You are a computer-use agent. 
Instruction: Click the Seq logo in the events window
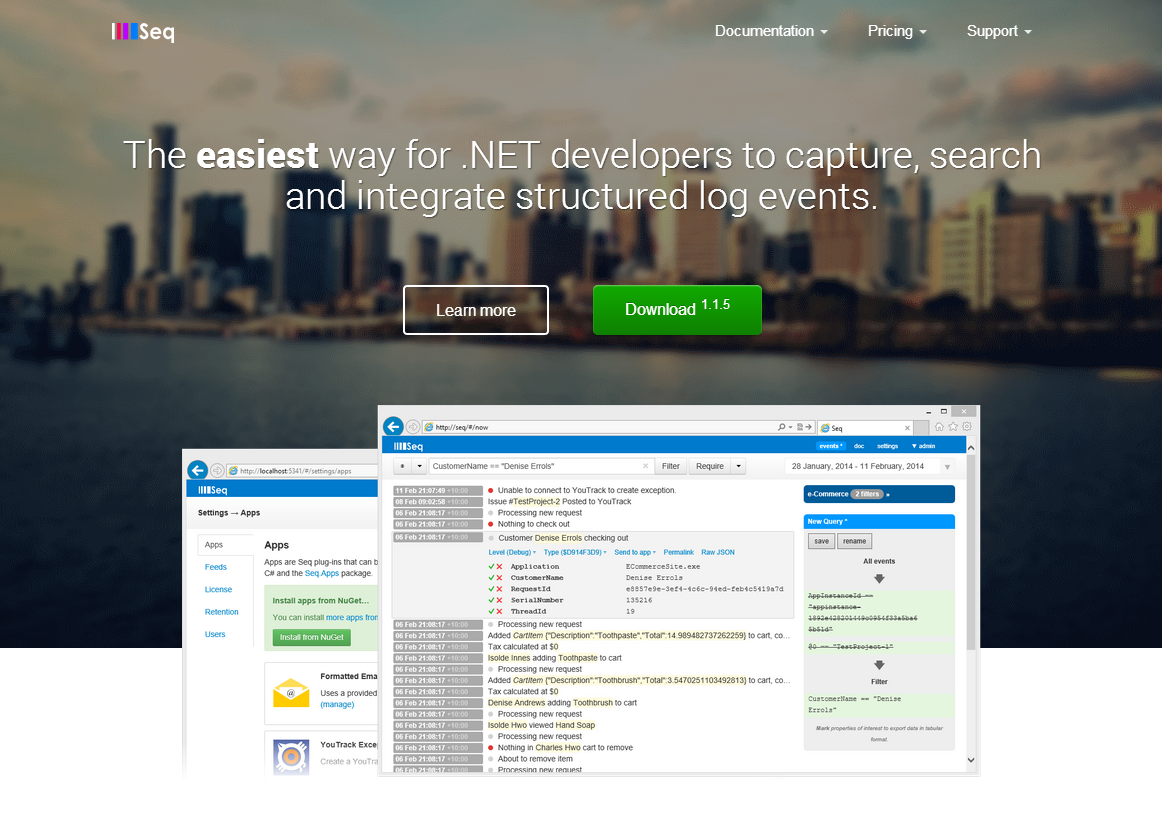click(x=408, y=446)
